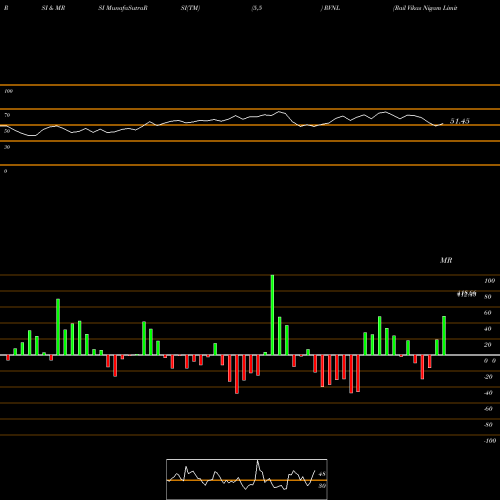This screenshot has width=500, height=500.
Task: Open the mini RSI thumbnail chart
Action: (x=247, y=479)
